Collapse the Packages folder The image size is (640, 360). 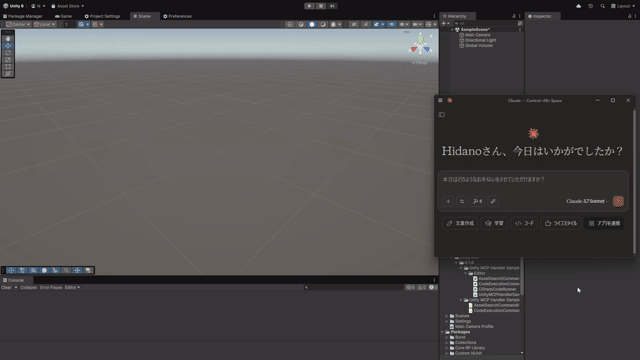click(443, 332)
